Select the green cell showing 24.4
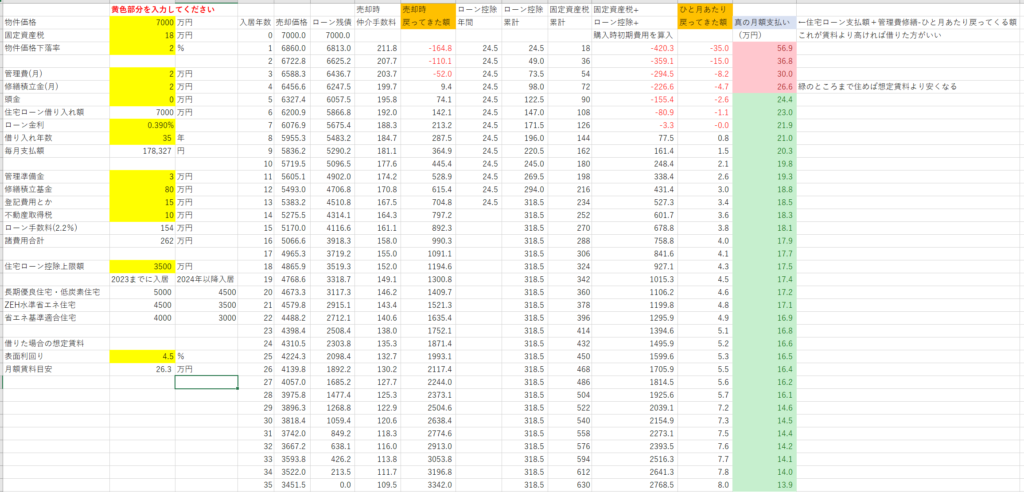Viewport: 1024px width, 492px height. pos(765,99)
